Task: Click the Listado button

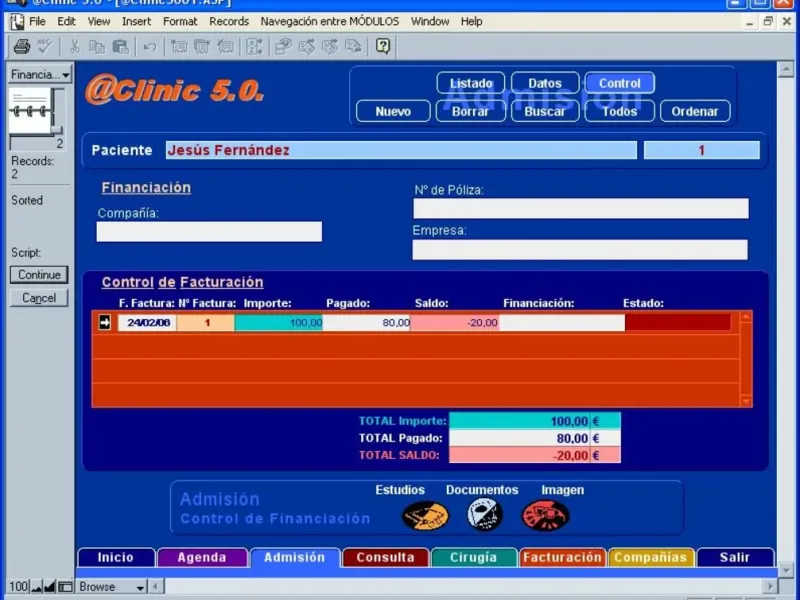Action: coord(470,83)
